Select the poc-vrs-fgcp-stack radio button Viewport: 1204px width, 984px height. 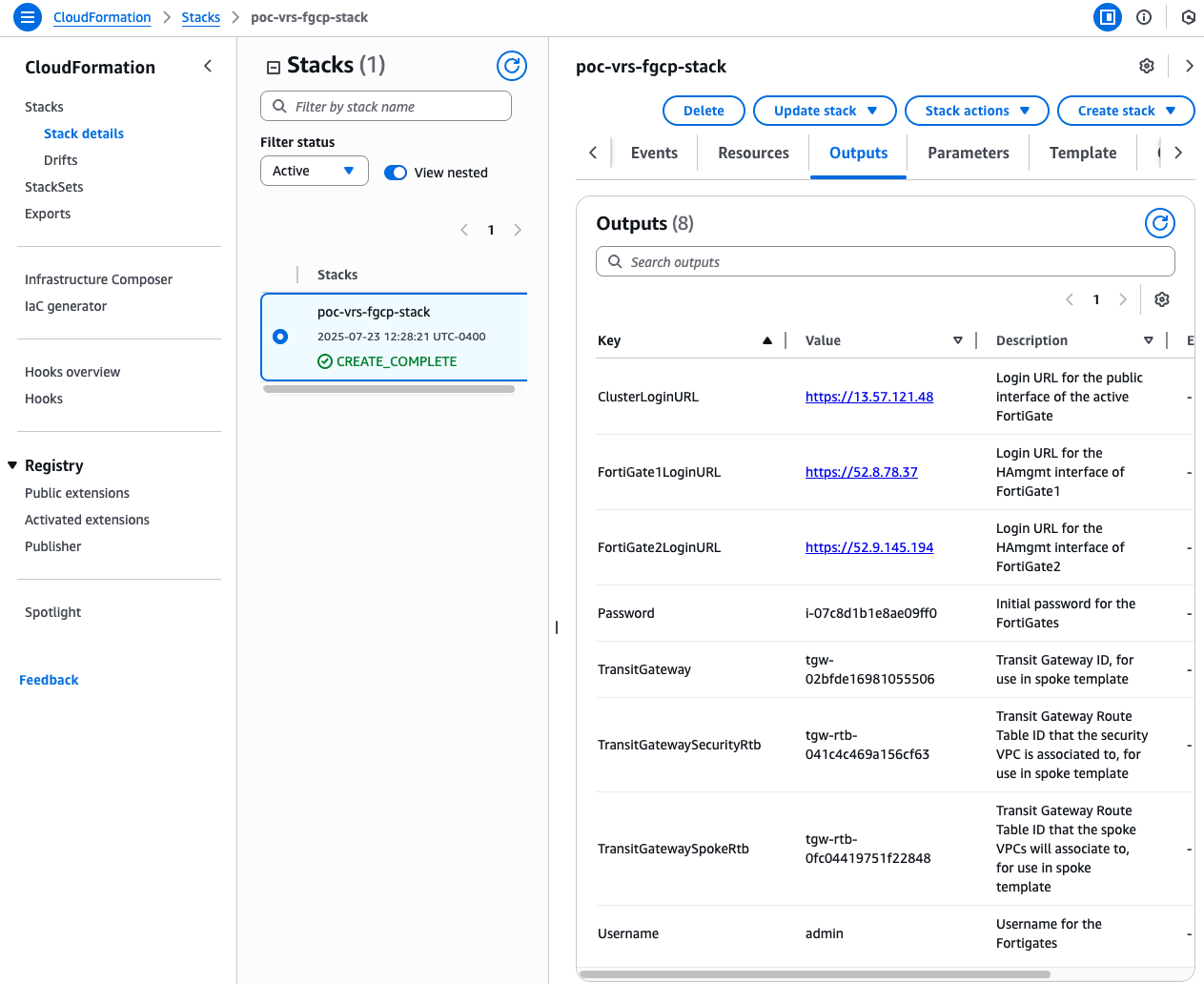[x=280, y=337]
